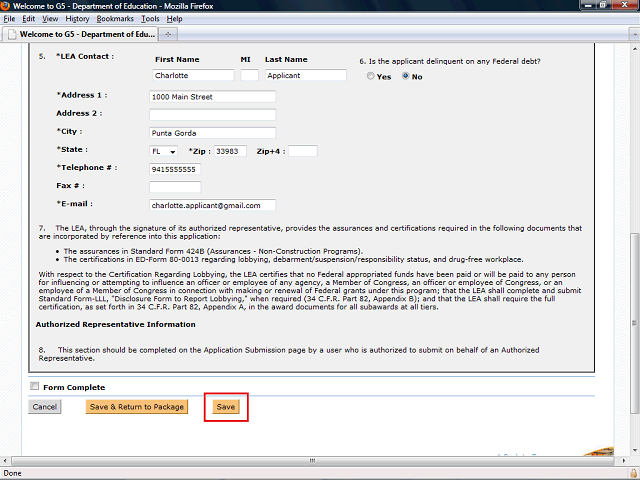Open the Bookmarks menu
The width and height of the screenshot is (640, 480).
[115, 19]
